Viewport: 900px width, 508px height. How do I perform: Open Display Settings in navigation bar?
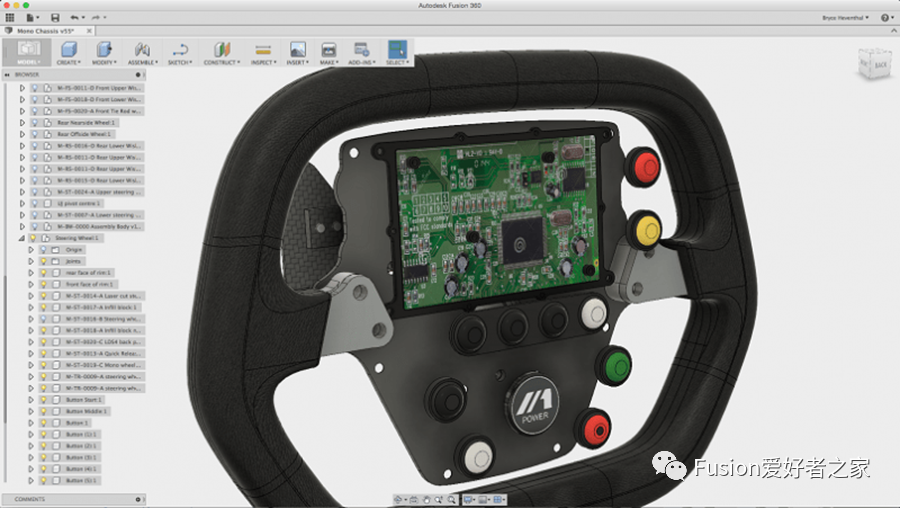pyautogui.click(x=469, y=499)
